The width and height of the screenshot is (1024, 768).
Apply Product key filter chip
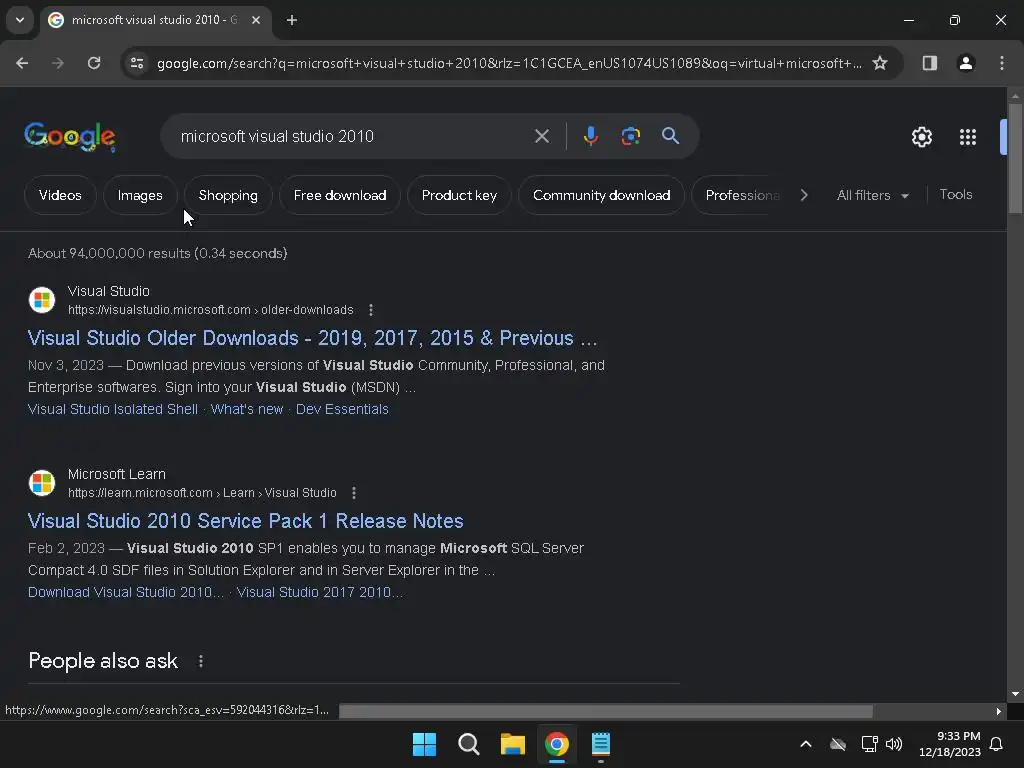pos(459,195)
